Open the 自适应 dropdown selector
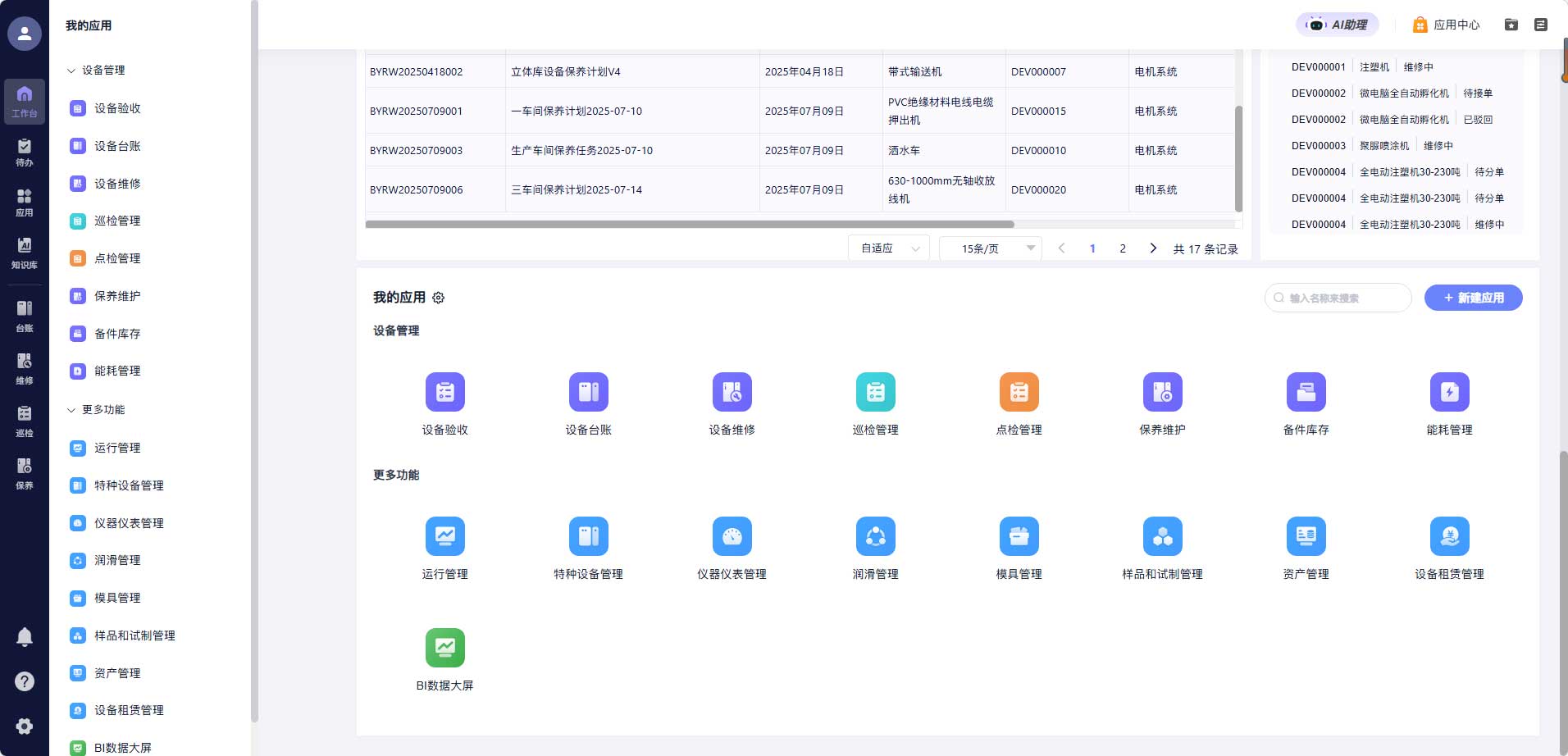Screen dimensions: 1568x756 coord(889,248)
